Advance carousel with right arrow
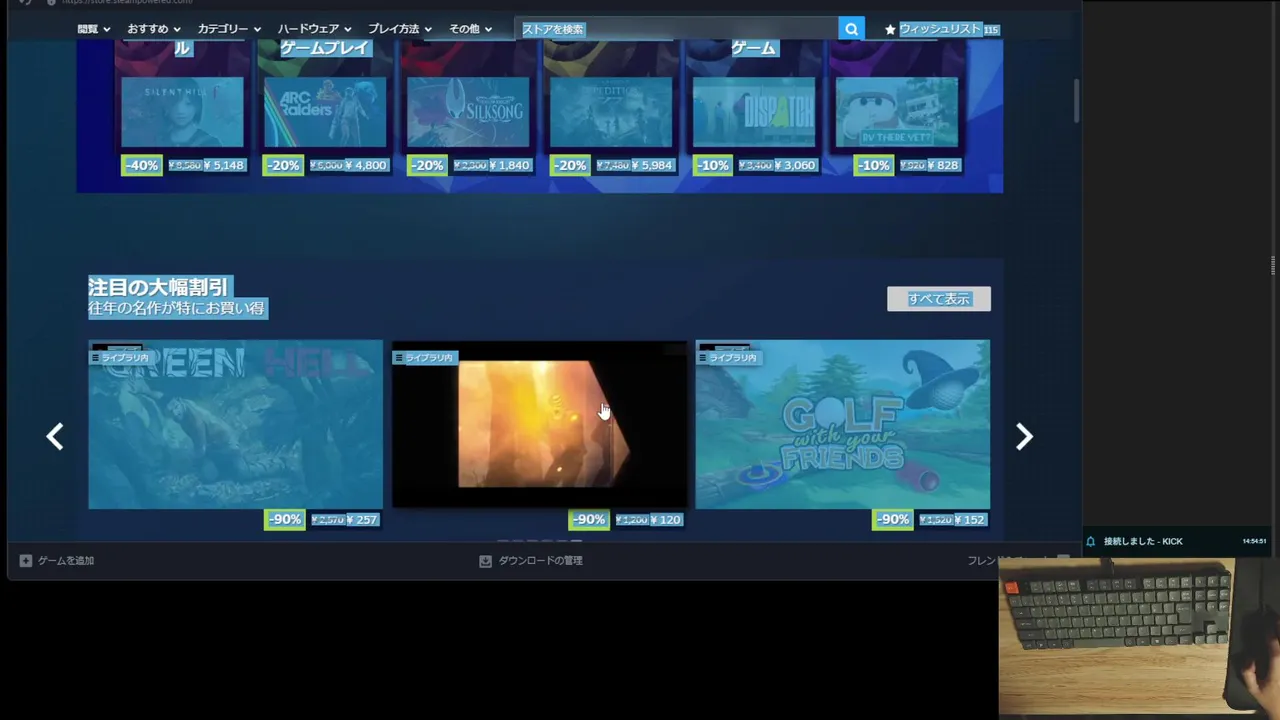 pyautogui.click(x=1024, y=436)
